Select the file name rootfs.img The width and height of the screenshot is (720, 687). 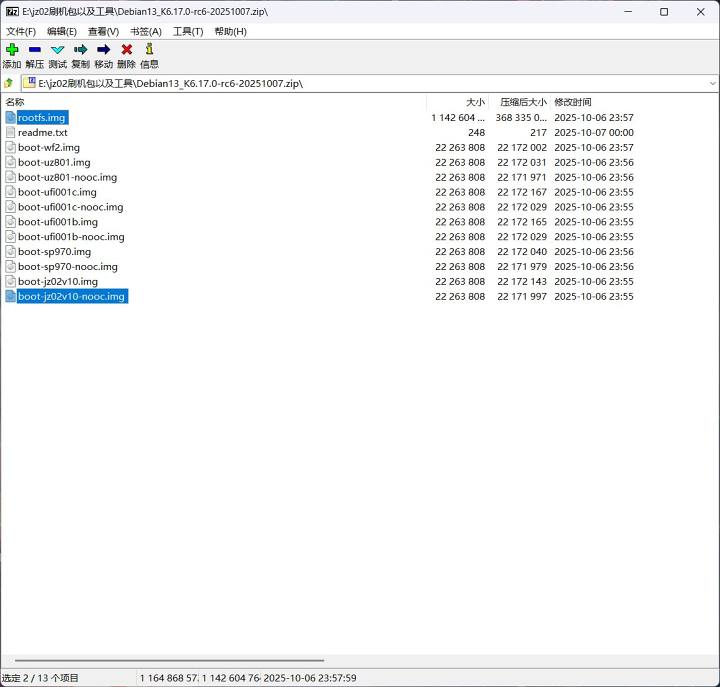click(41, 118)
